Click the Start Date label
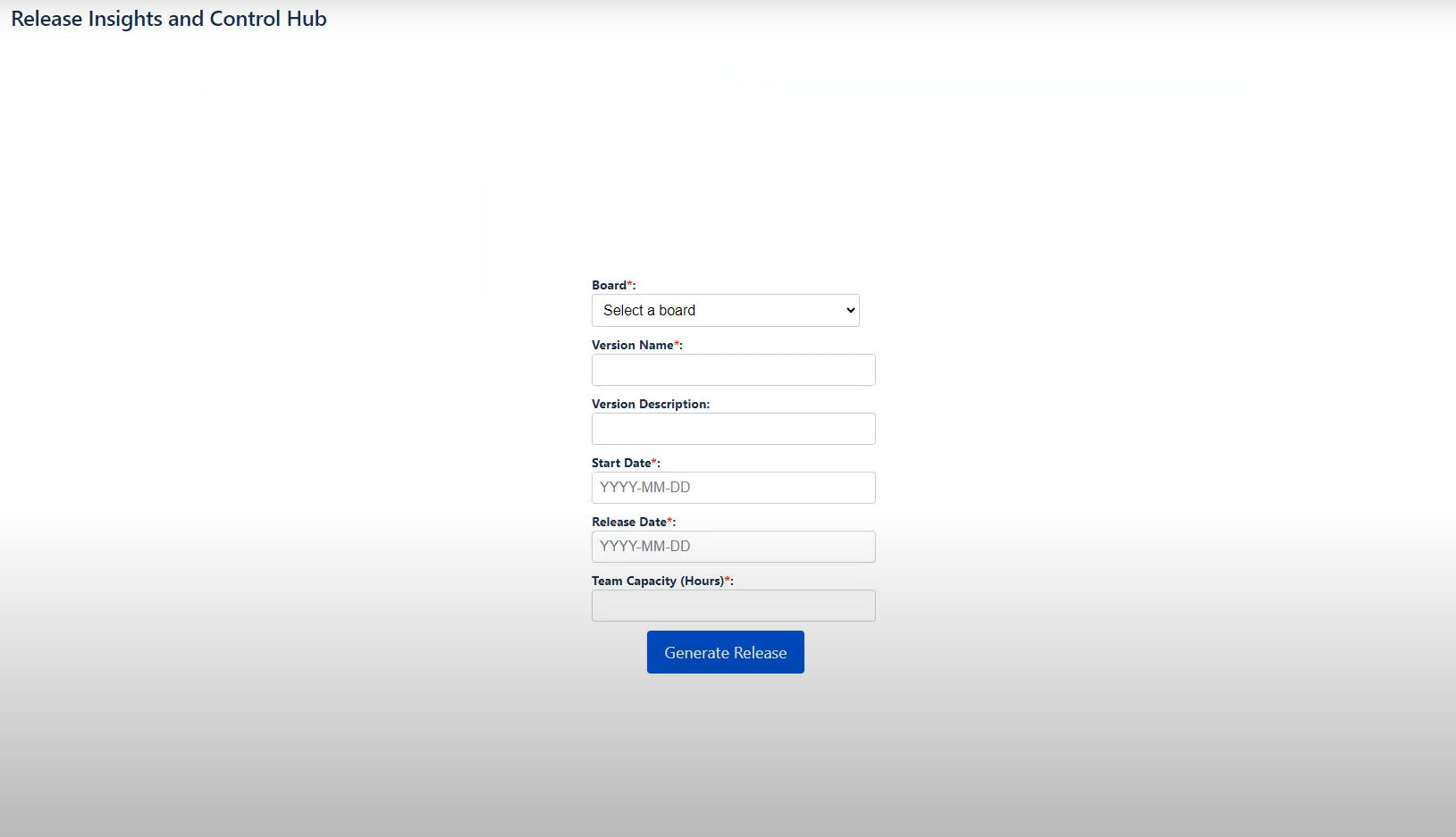This screenshot has width=1456, height=837. pos(626,463)
